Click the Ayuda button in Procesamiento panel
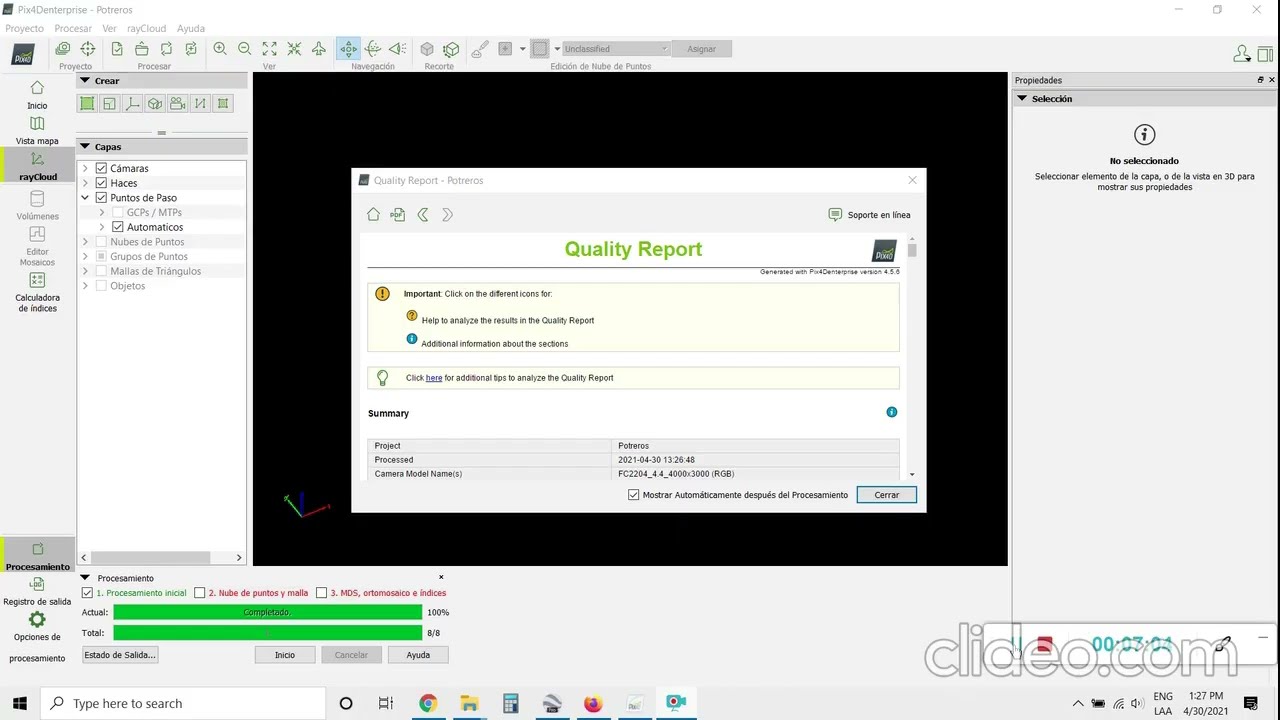The image size is (1280, 720). [418, 655]
